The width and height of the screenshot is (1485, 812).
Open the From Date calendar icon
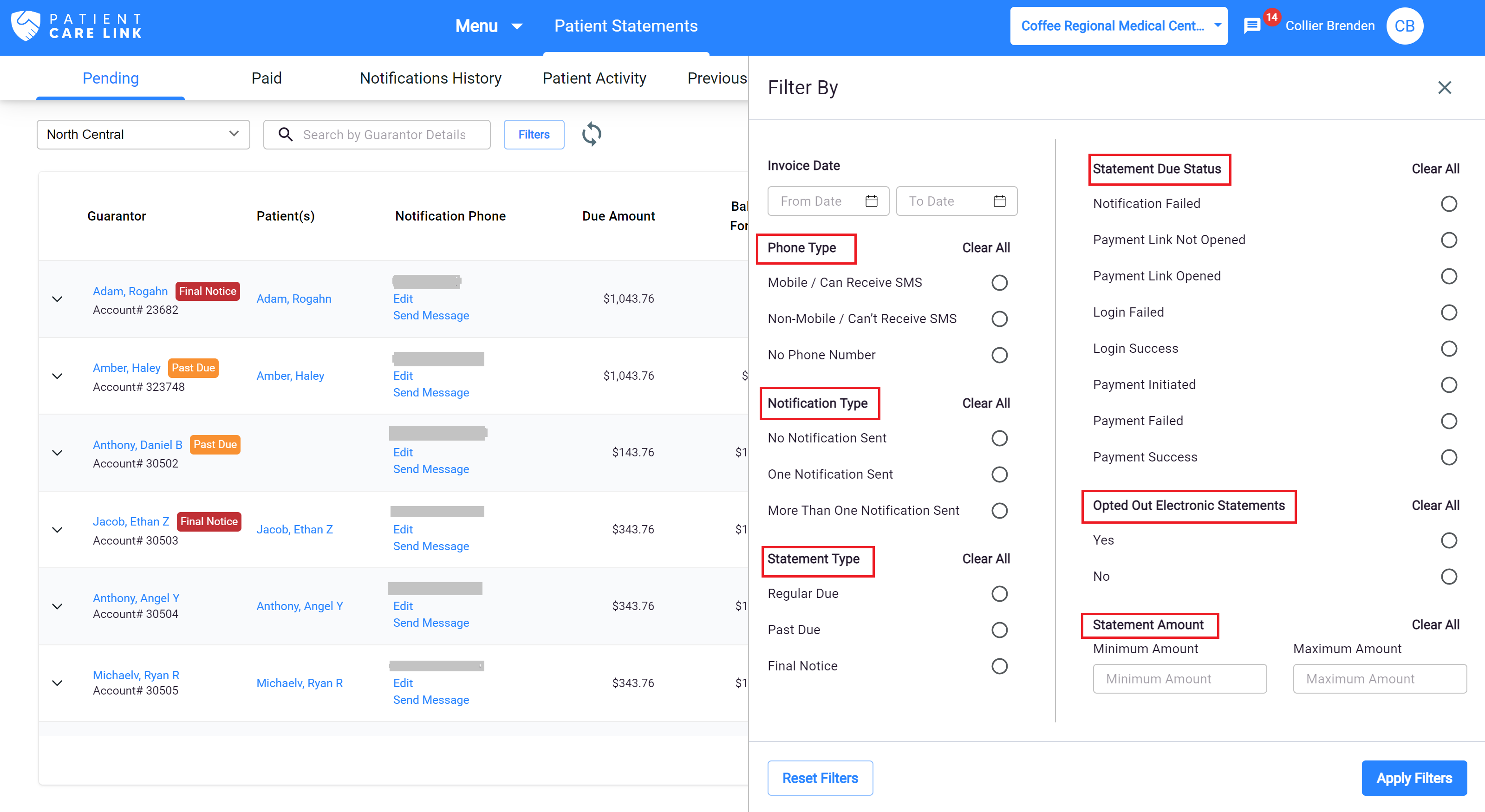click(871, 201)
